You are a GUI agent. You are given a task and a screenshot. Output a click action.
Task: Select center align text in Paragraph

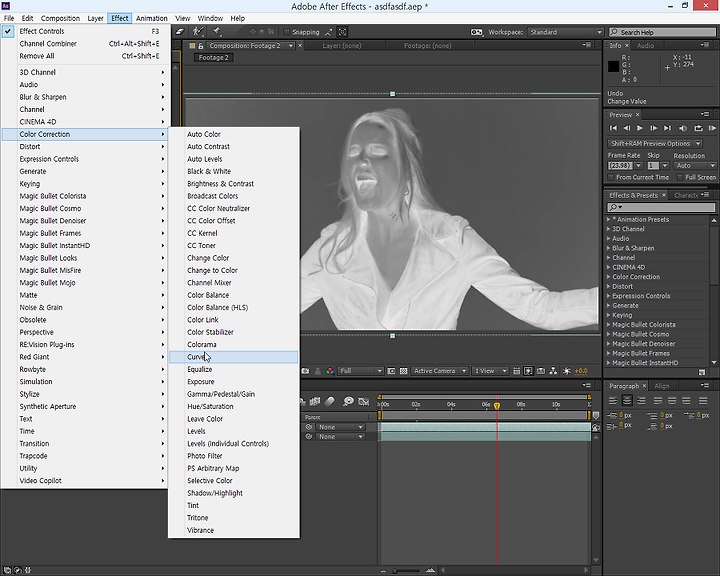pos(627,401)
